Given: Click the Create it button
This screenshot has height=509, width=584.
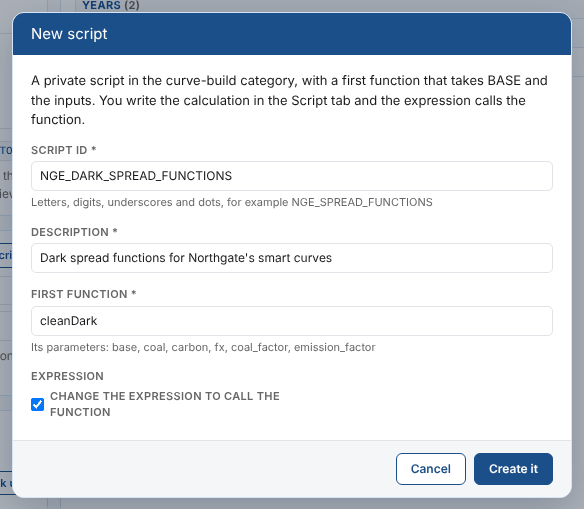Looking at the screenshot, I should coord(513,469).
